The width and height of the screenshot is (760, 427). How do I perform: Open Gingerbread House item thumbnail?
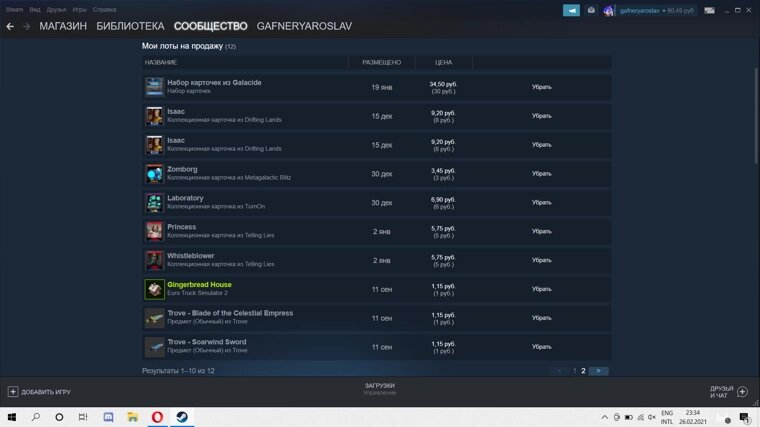pos(154,289)
